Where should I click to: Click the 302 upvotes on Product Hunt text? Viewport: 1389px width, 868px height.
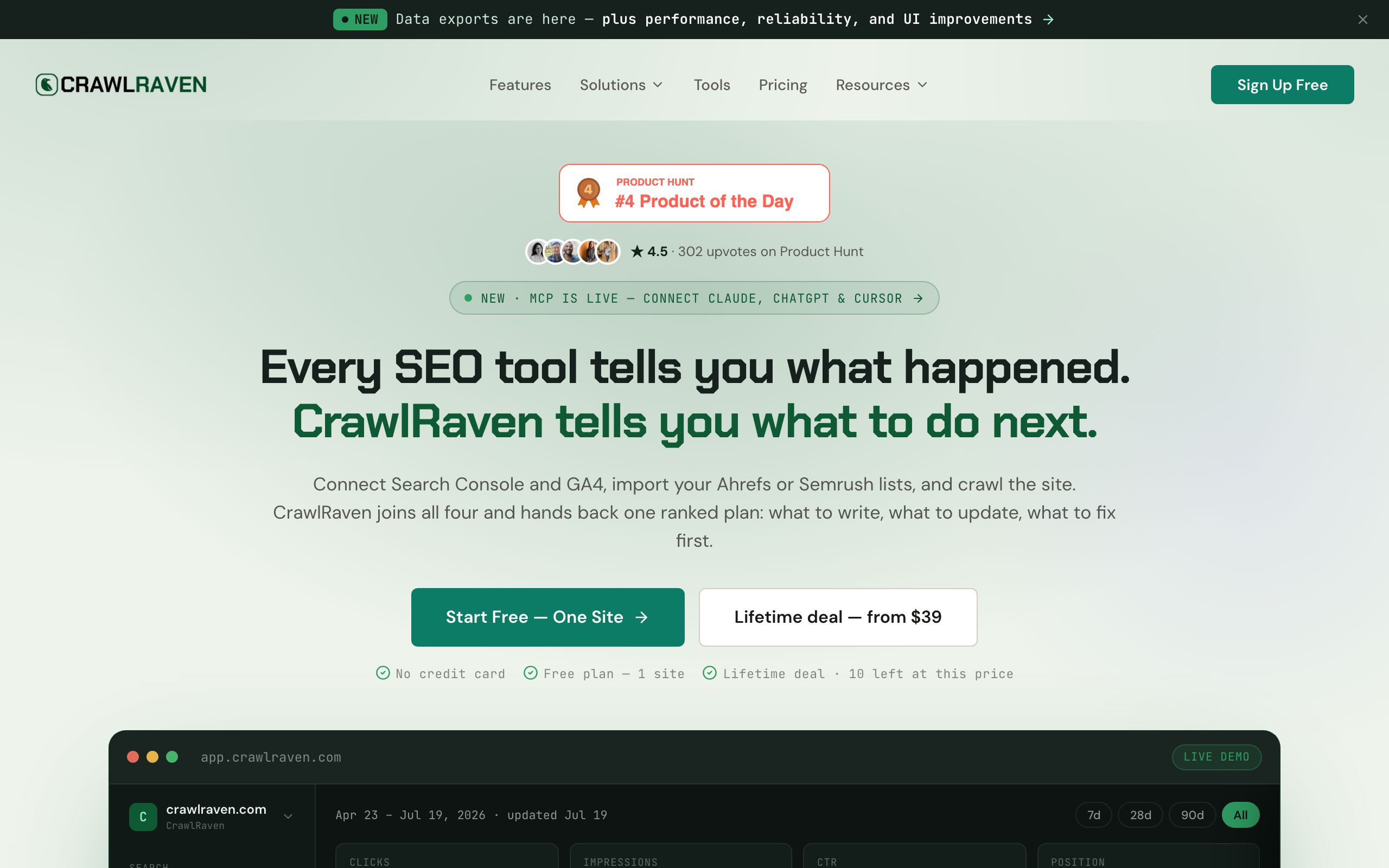pyautogui.click(x=770, y=251)
